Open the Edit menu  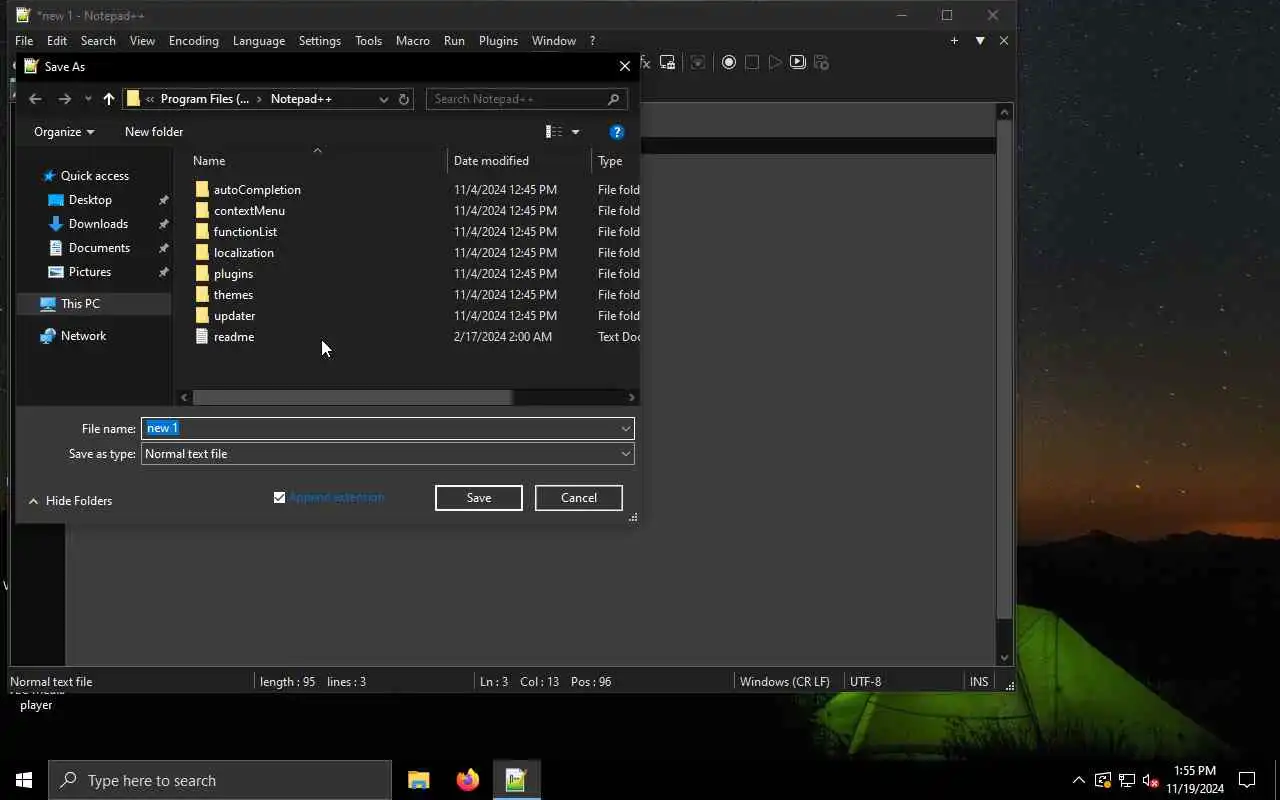(x=57, y=41)
